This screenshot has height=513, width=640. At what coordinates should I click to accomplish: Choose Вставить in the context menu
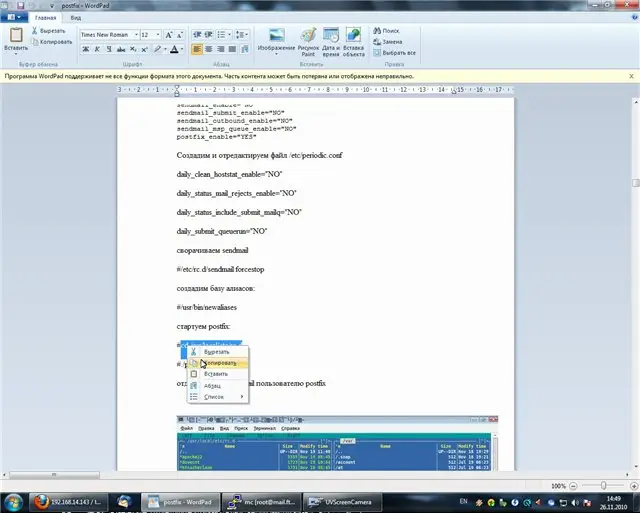point(218,374)
